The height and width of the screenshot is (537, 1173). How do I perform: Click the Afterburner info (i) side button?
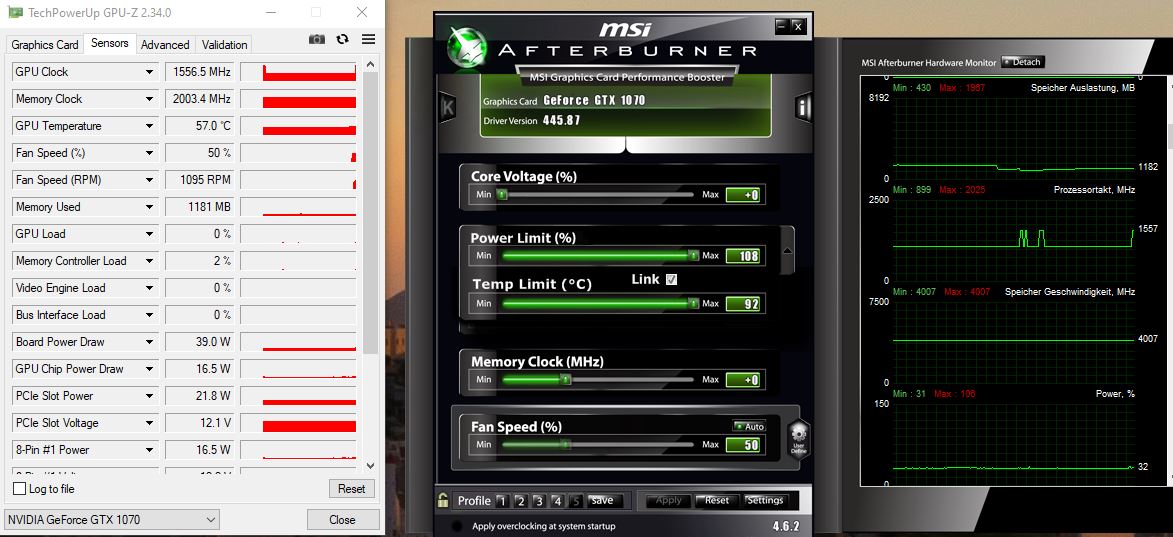tap(803, 108)
